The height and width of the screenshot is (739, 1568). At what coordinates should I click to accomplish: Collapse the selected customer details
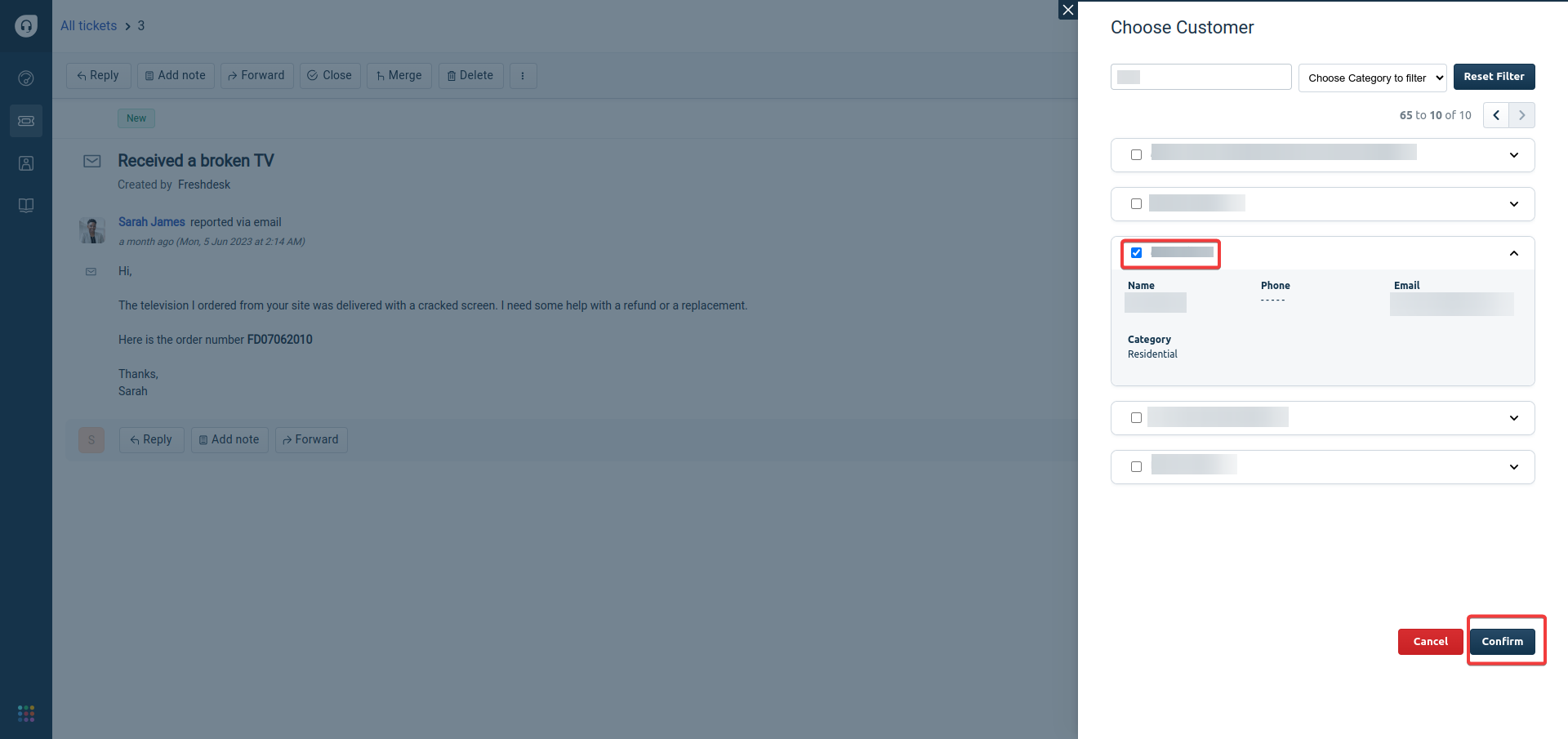[x=1514, y=253]
